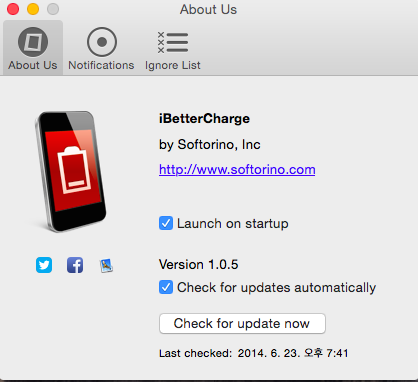Click the Check for update now button
Viewport: 418px width, 382px height.
coord(242,323)
